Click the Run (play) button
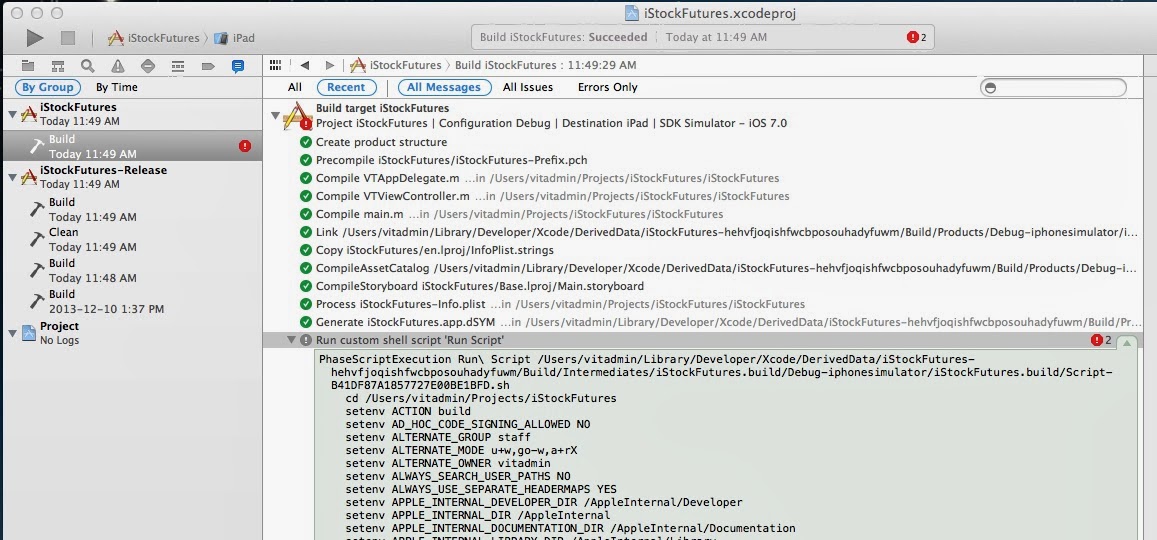1157x540 pixels. click(35, 38)
